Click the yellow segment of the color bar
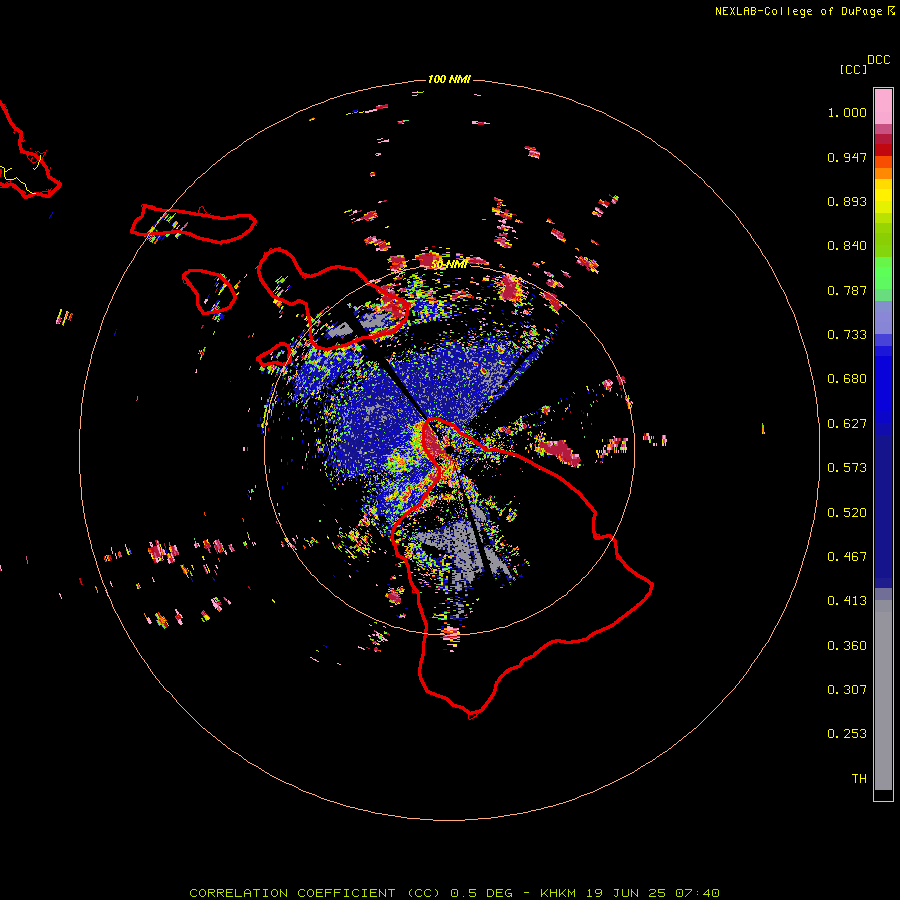 (883, 197)
